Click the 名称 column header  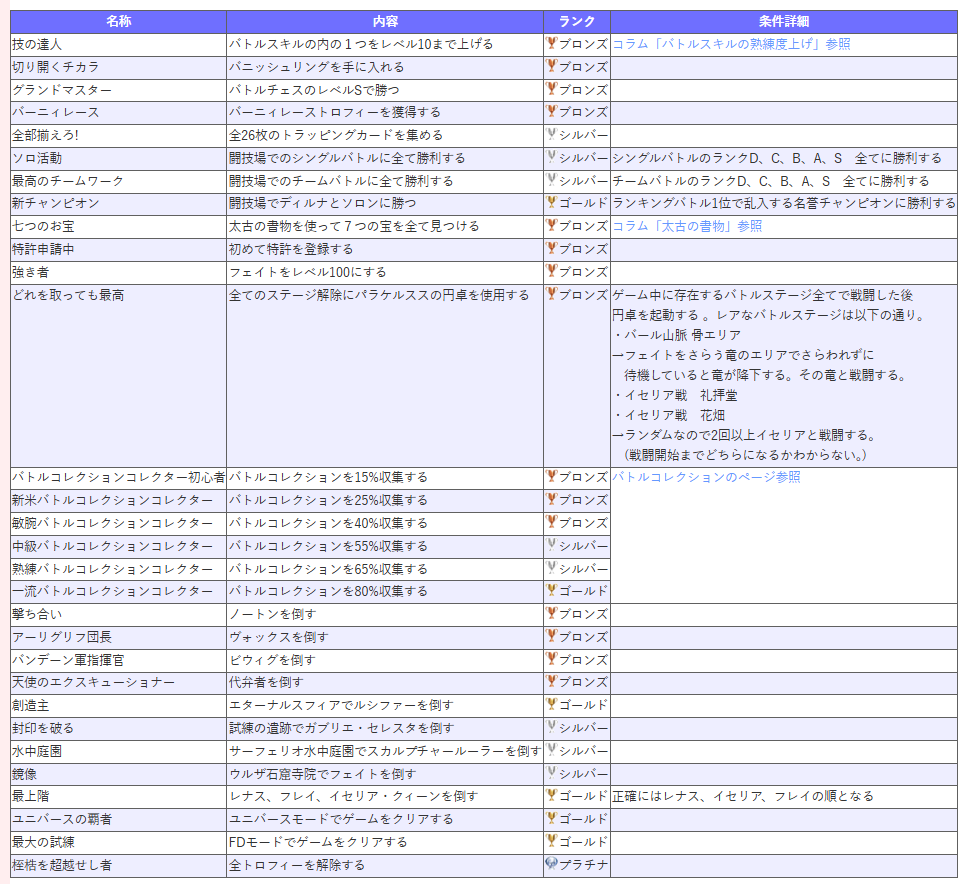pos(118,21)
